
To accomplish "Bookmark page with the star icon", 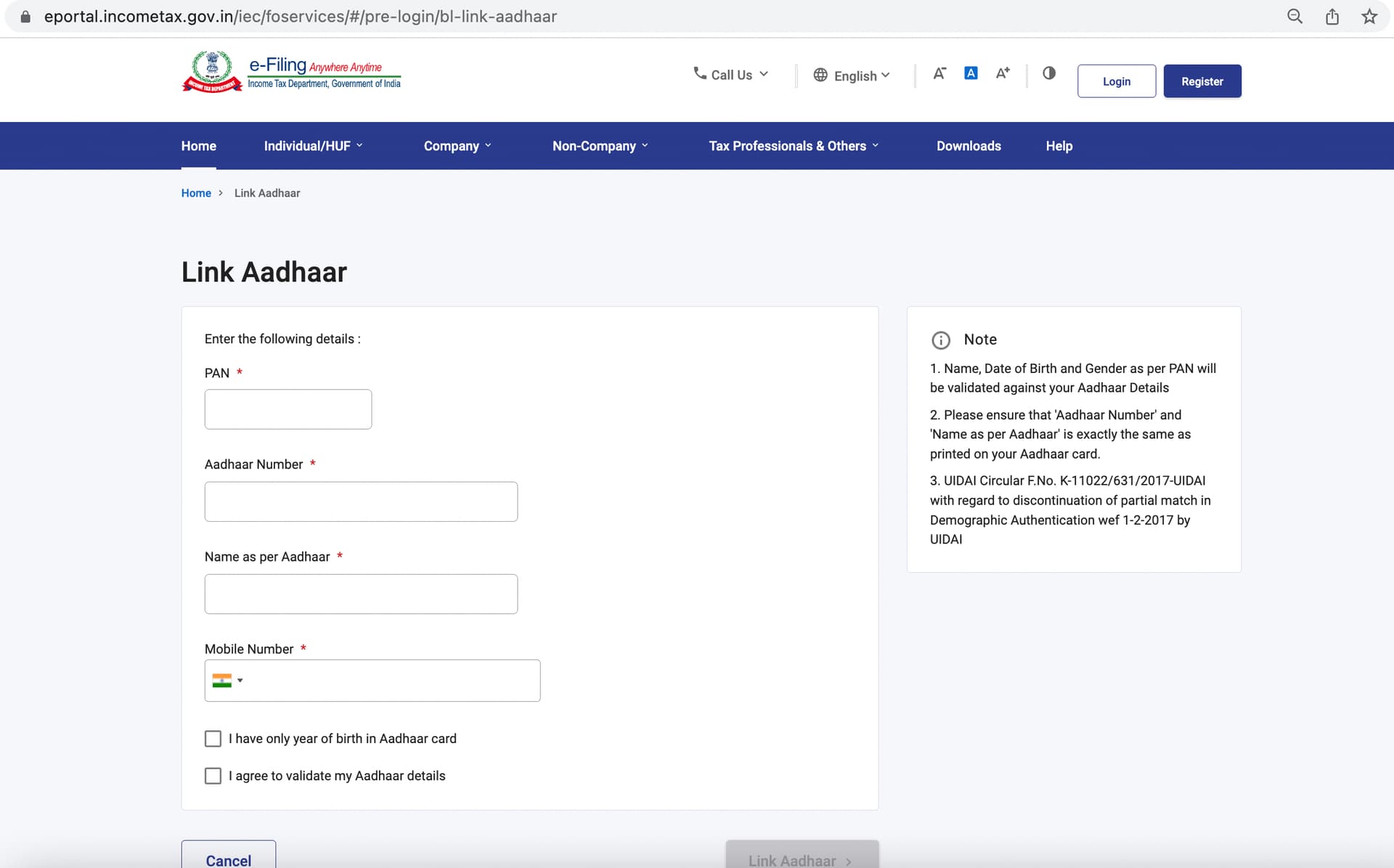I will 1369,16.
